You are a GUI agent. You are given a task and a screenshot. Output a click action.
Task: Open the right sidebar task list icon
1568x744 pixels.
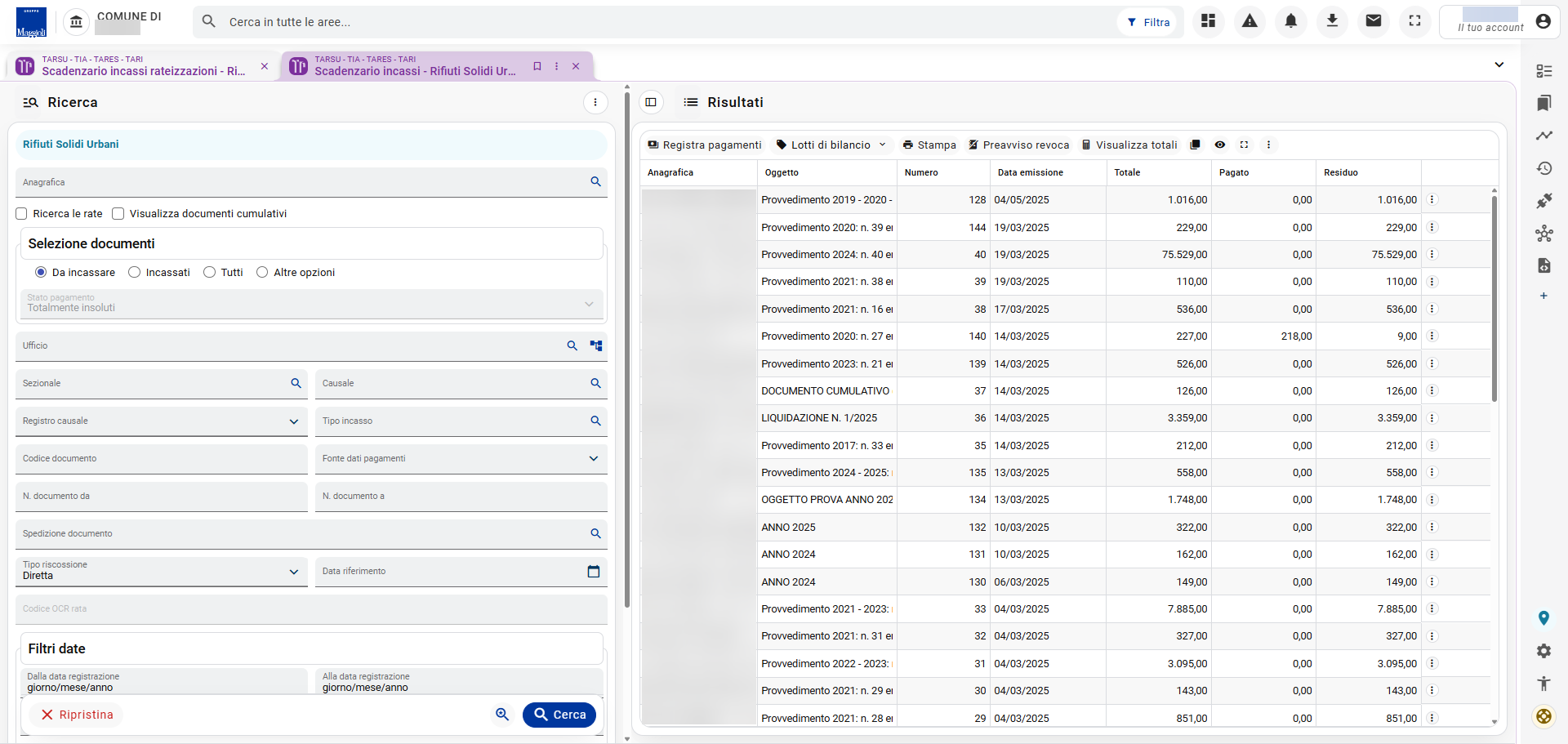pos(1543,71)
